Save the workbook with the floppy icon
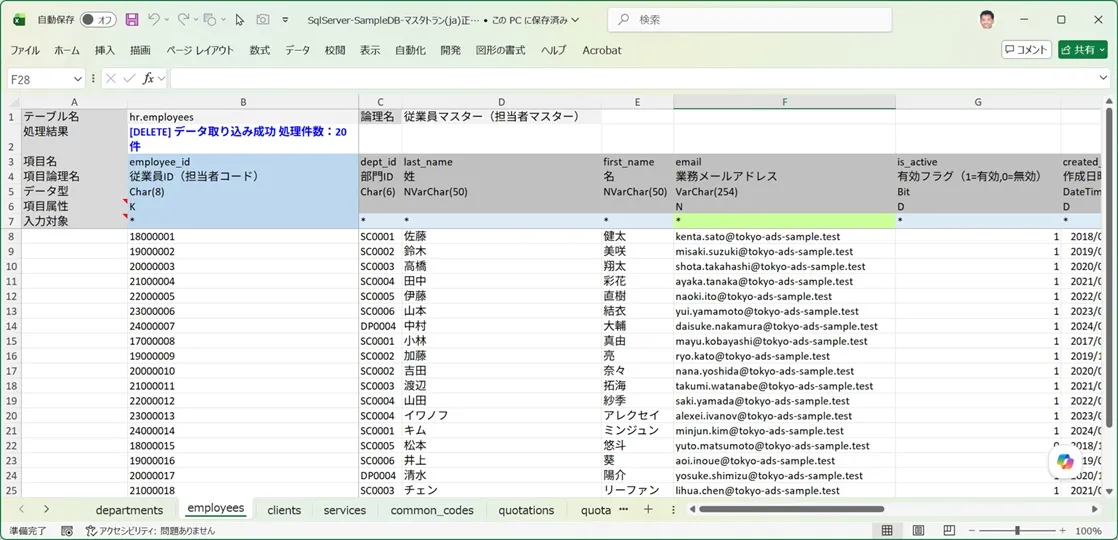Viewport: 1118px width, 540px height. pyautogui.click(x=132, y=20)
